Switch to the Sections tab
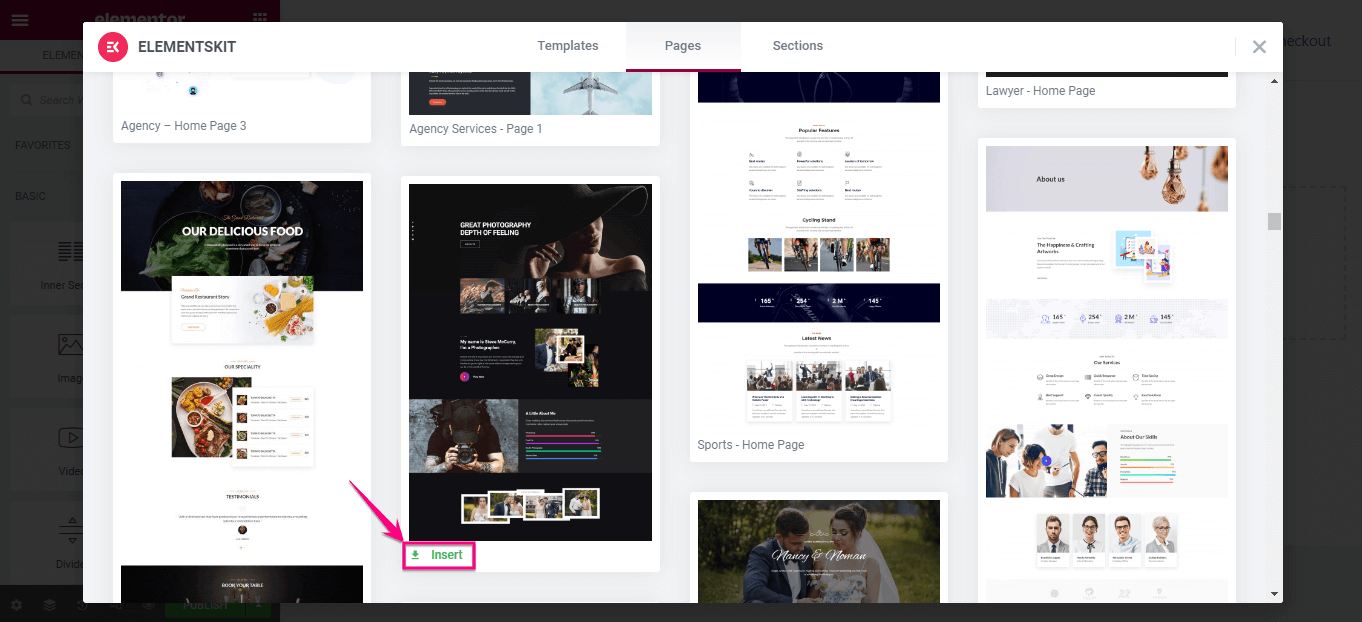This screenshot has width=1362, height=622. coord(797,45)
